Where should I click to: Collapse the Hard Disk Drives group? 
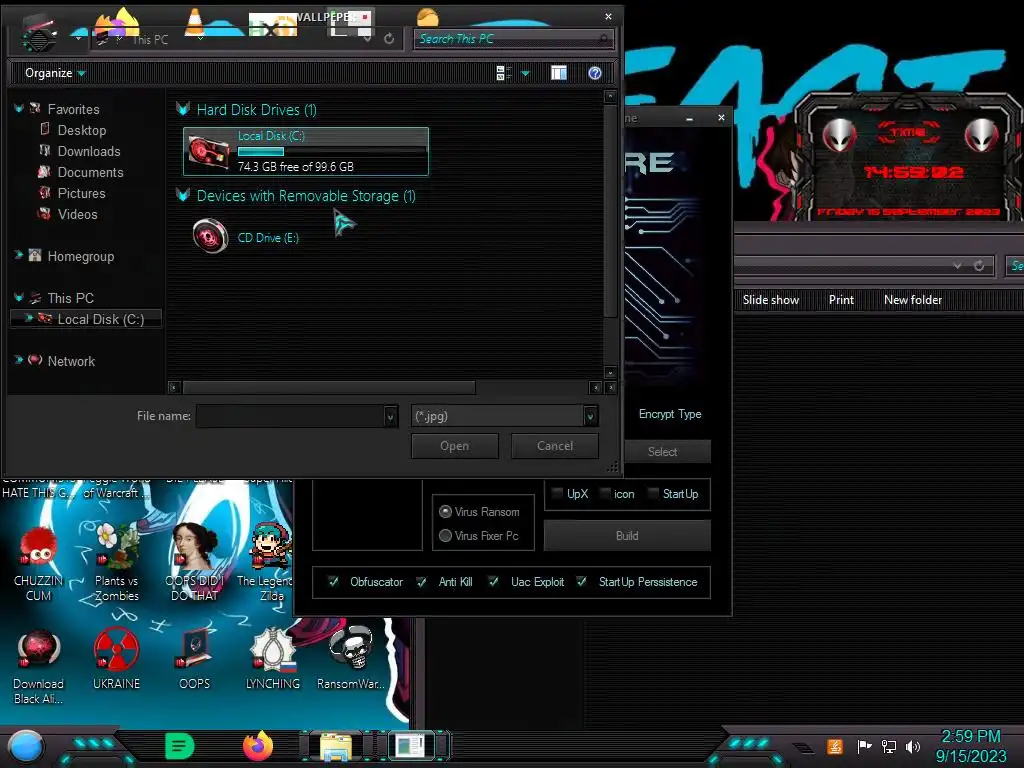pyautogui.click(x=183, y=109)
